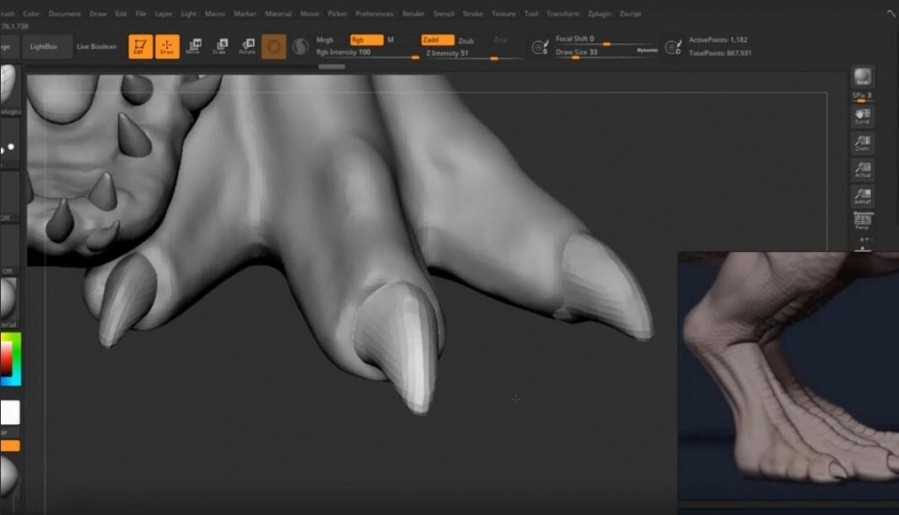Toggle the Zsub mode
The width and height of the screenshot is (899, 515).
[x=466, y=41]
